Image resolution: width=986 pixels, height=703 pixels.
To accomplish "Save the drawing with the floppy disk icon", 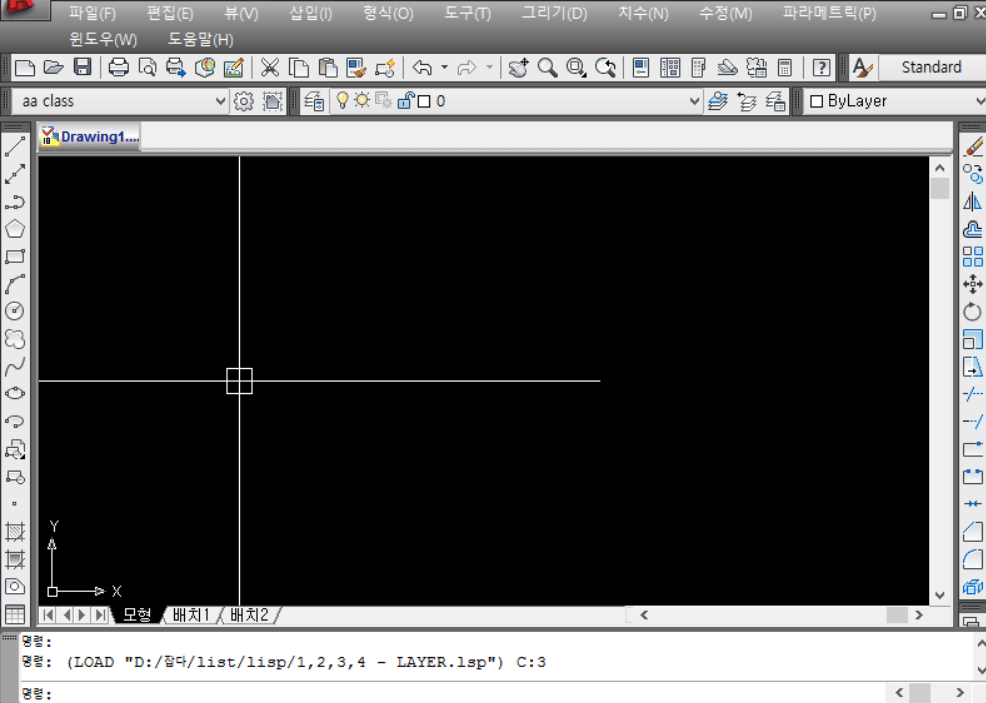I will point(83,67).
